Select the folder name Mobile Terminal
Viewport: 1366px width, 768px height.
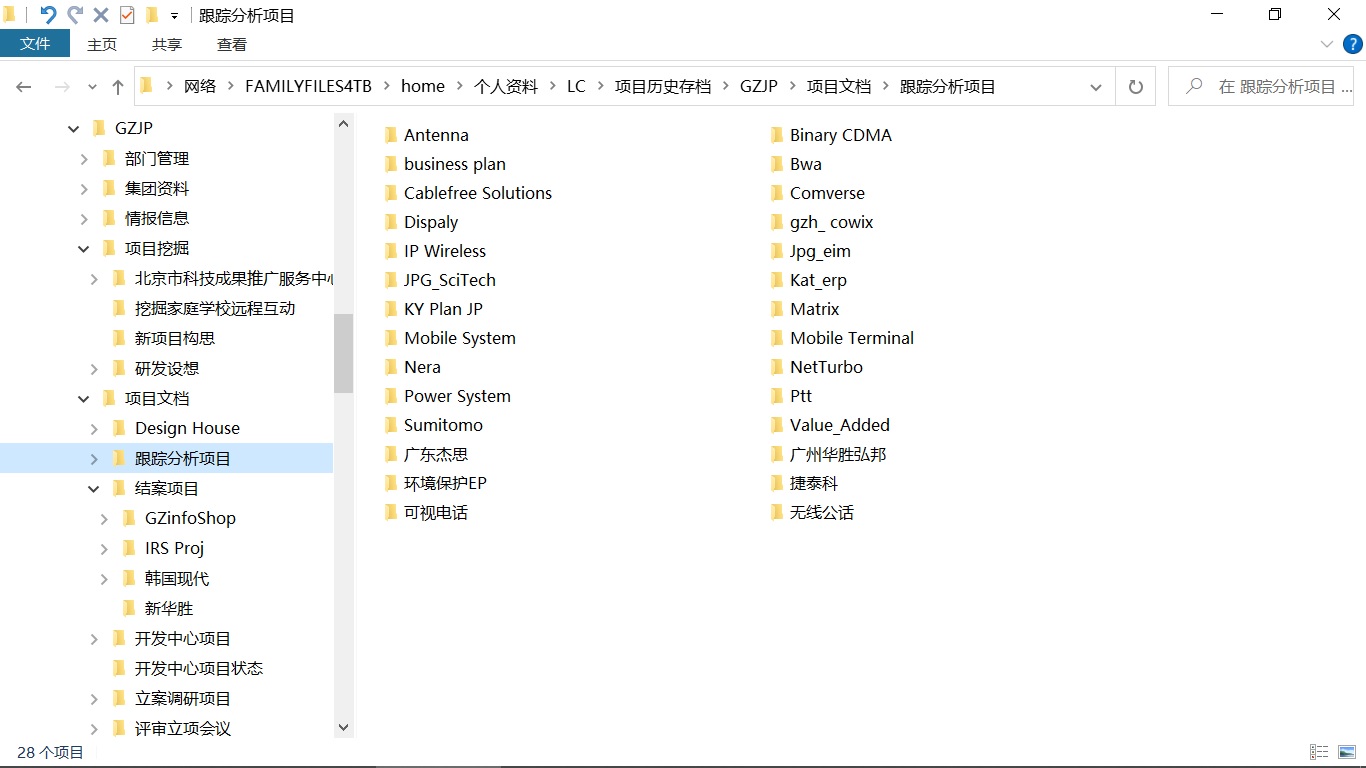coord(852,338)
